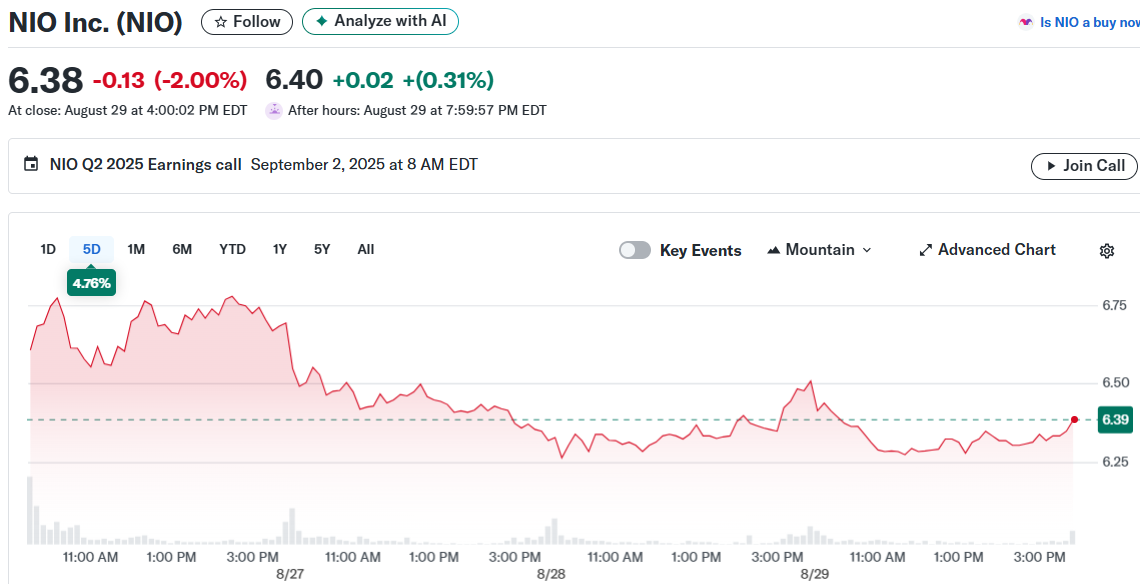Click the after hours moon icon
The height and width of the screenshot is (584, 1140).
[273, 111]
